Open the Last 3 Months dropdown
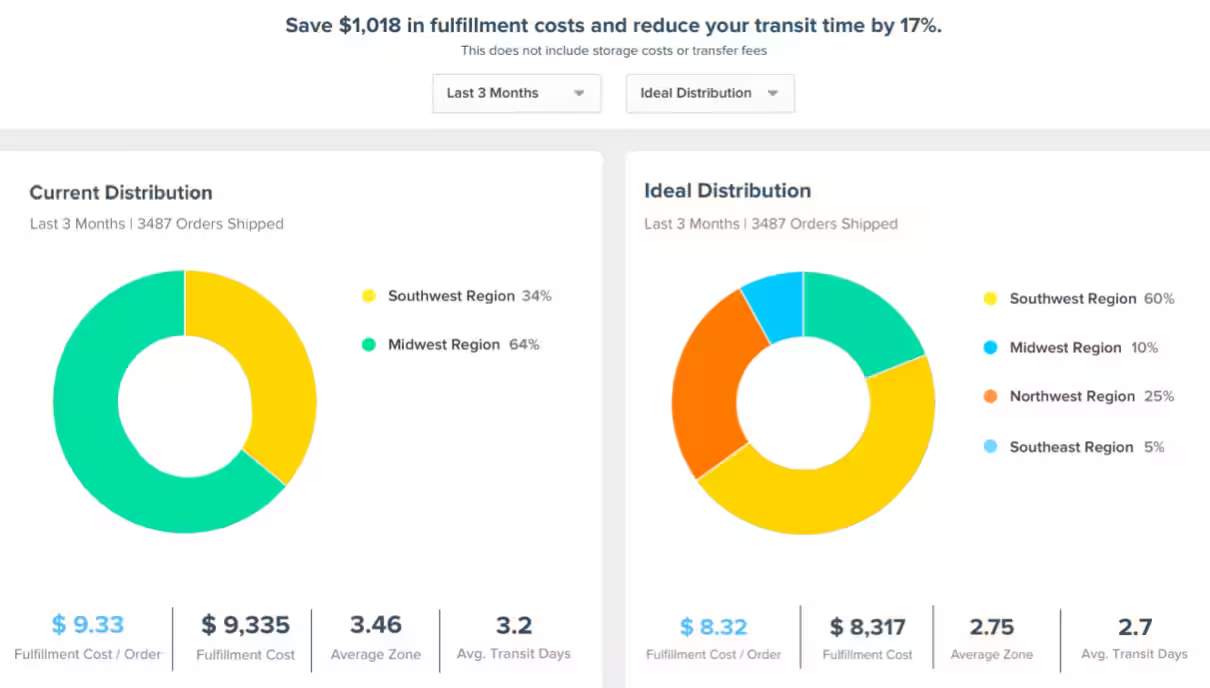This screenshot has width=1210, height=688. click(516, 93)
